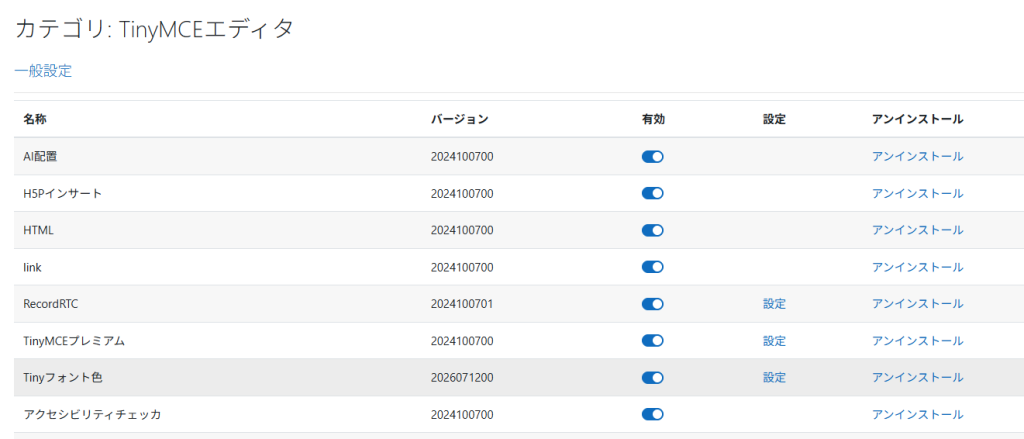
Task: Click version 2026071200 of Tinyフォント色
Action: tap(462, 378)
